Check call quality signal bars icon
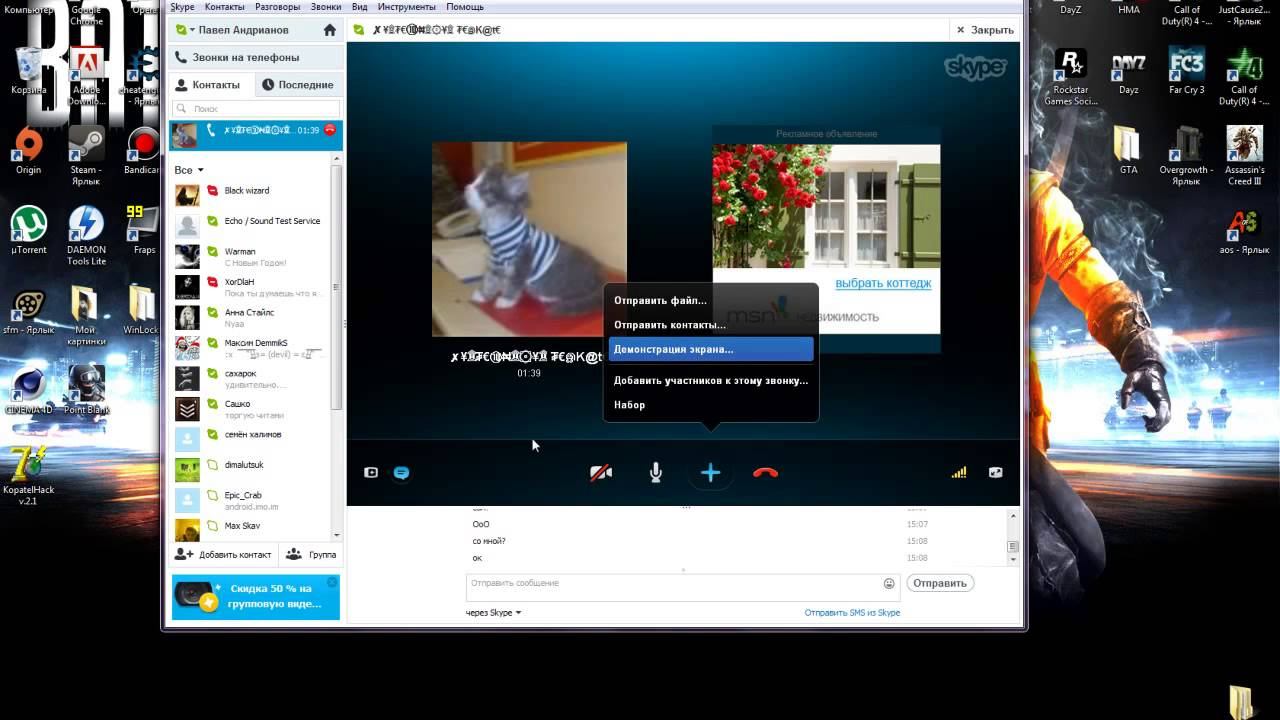 (x=959, y=473)
